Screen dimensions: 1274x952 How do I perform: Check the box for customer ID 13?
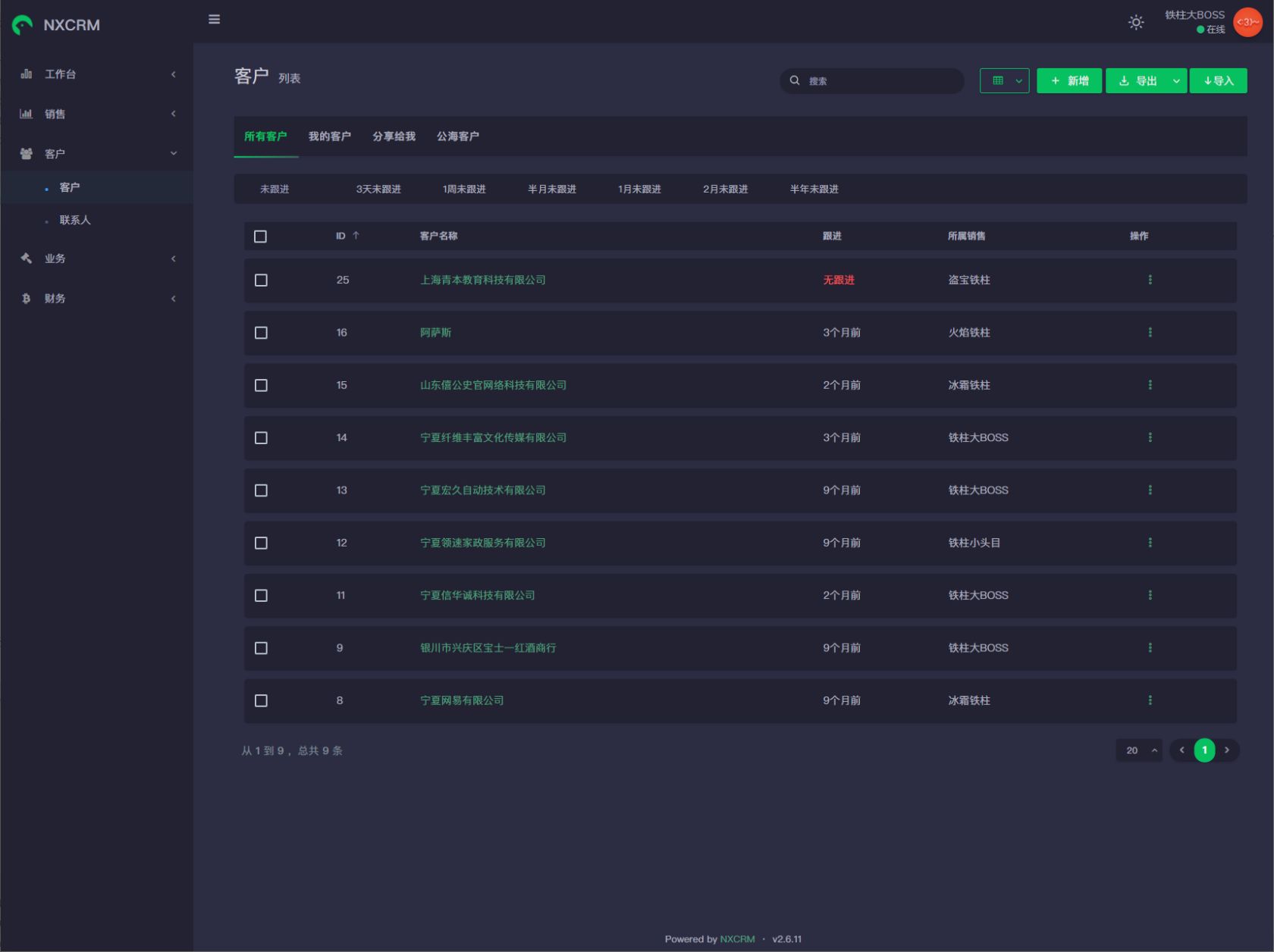pos(261,490)
